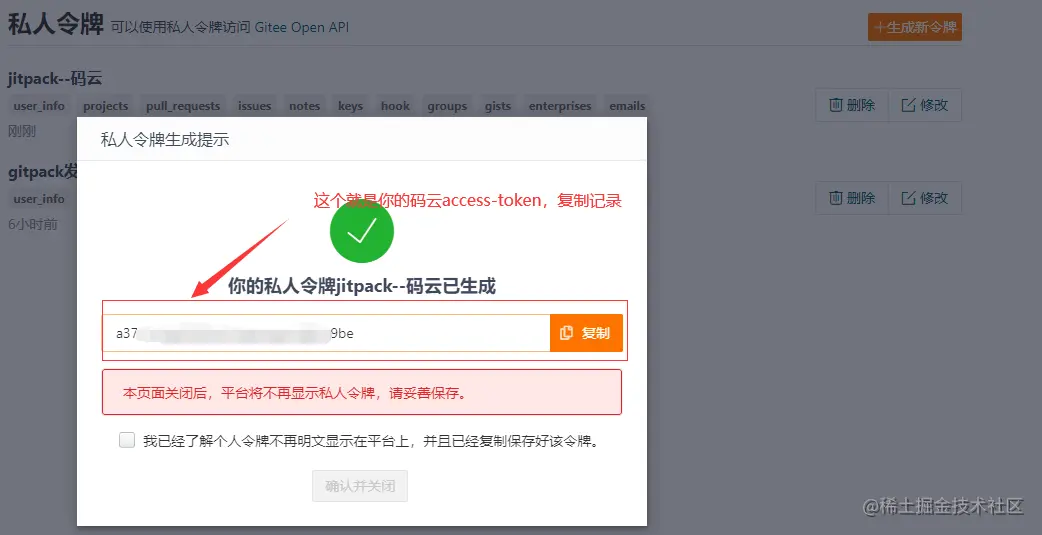1042x535 pixels.
Task: Click the orange 复制 button text
Action: pyautogui.click(x=595, y=333)
